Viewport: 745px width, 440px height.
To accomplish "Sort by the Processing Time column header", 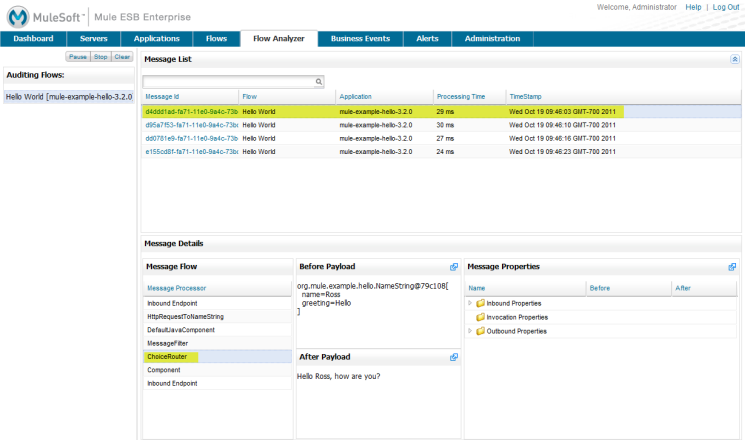I will [x=462, y=97].
